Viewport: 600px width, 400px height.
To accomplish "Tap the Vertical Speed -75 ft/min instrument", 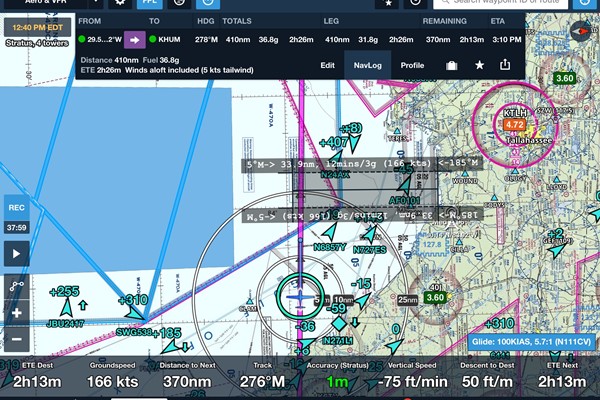I will coord(412,375).
